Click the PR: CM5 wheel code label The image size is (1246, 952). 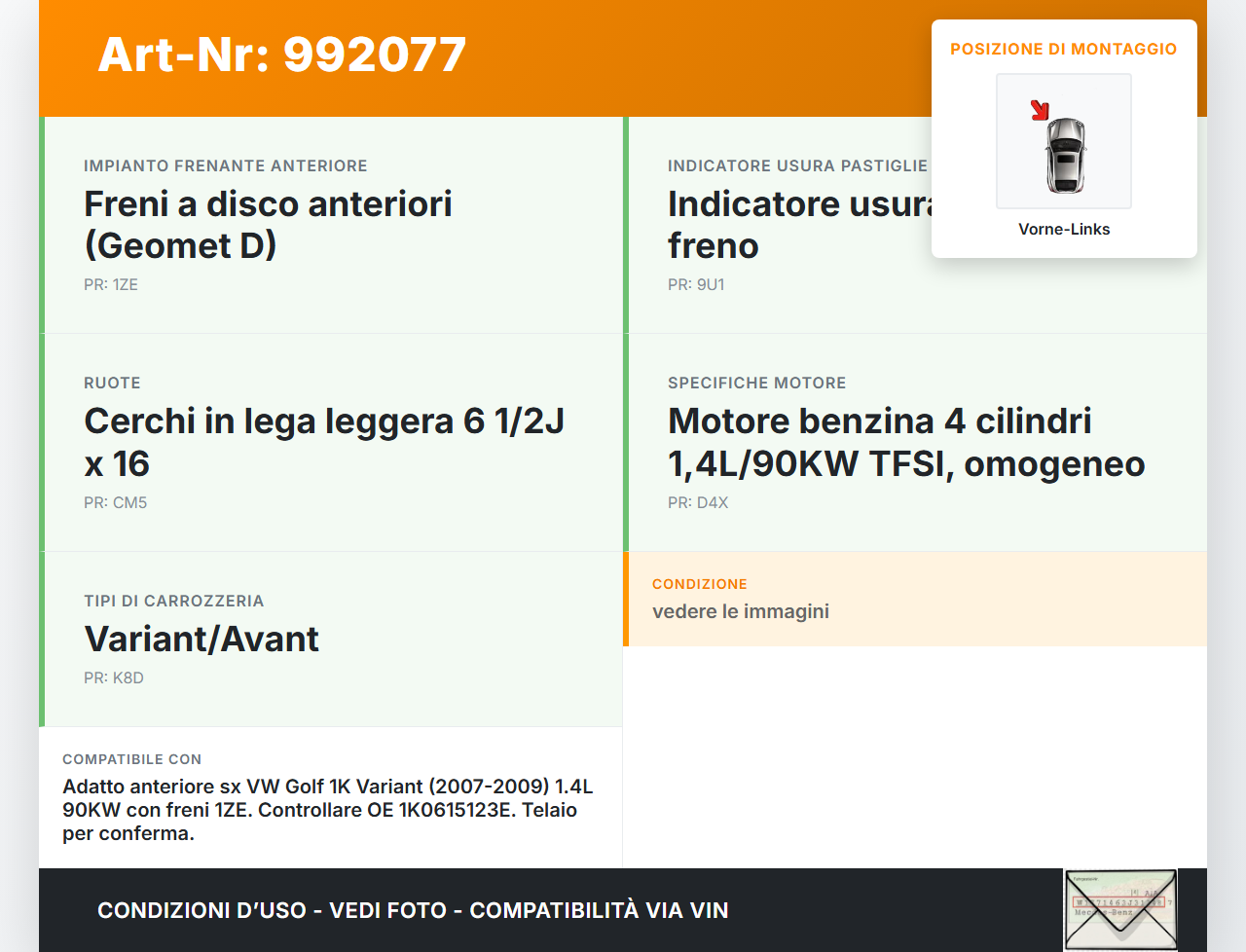[116, 502]
